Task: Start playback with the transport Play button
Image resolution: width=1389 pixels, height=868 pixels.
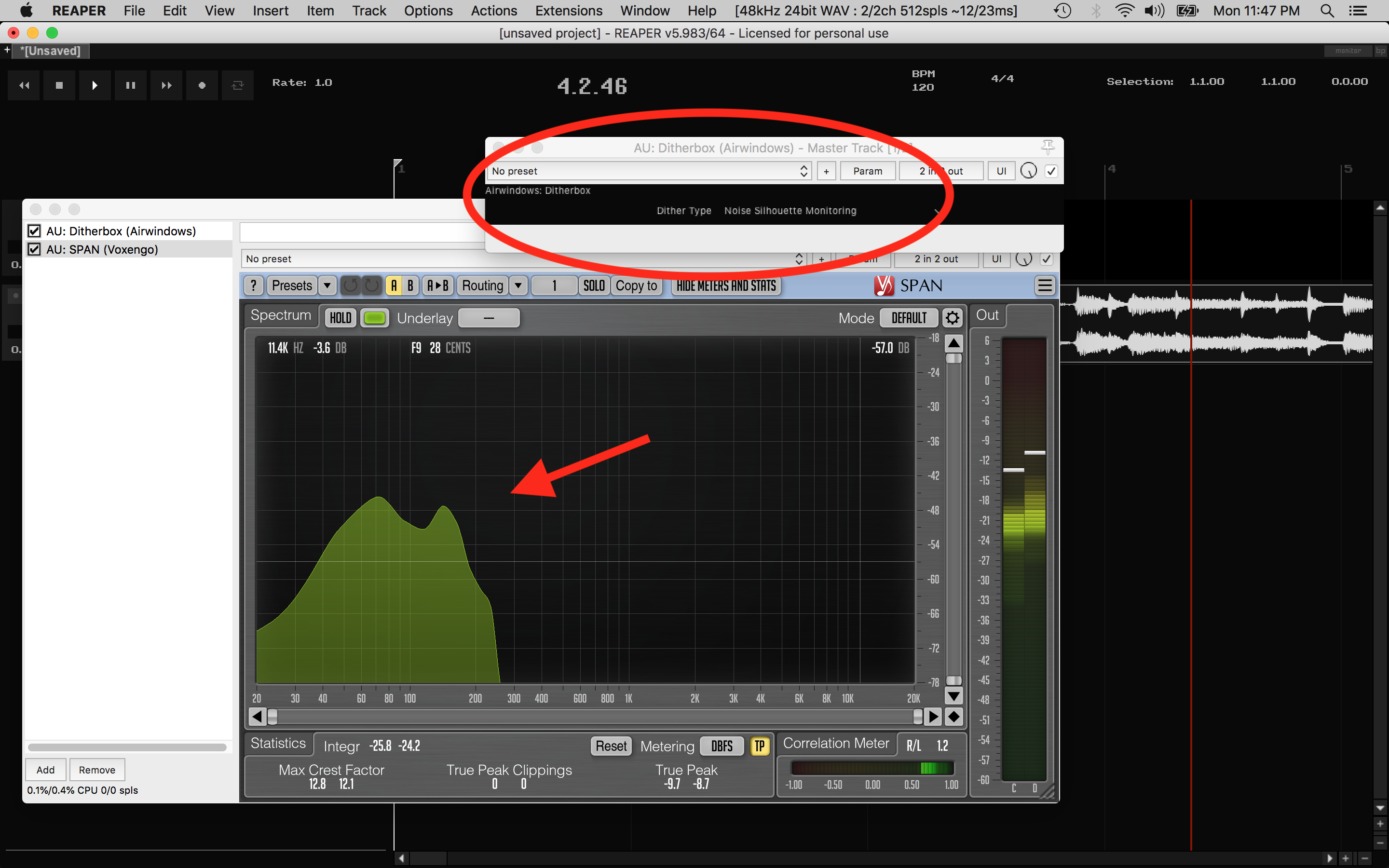Action: [x=95, y=85]
